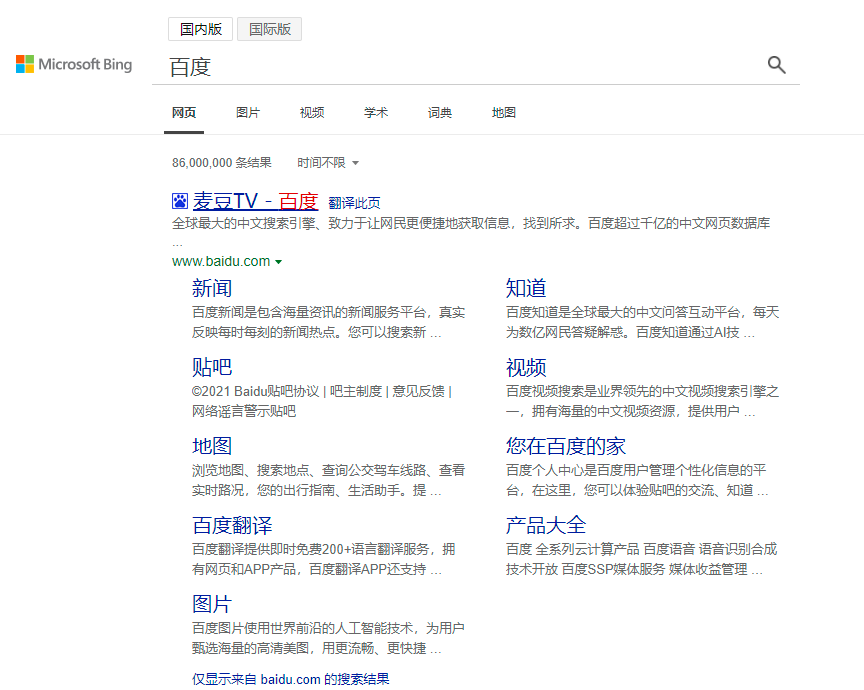Open the 图片 sitelink under Baidu result

[x=212, y=604]
